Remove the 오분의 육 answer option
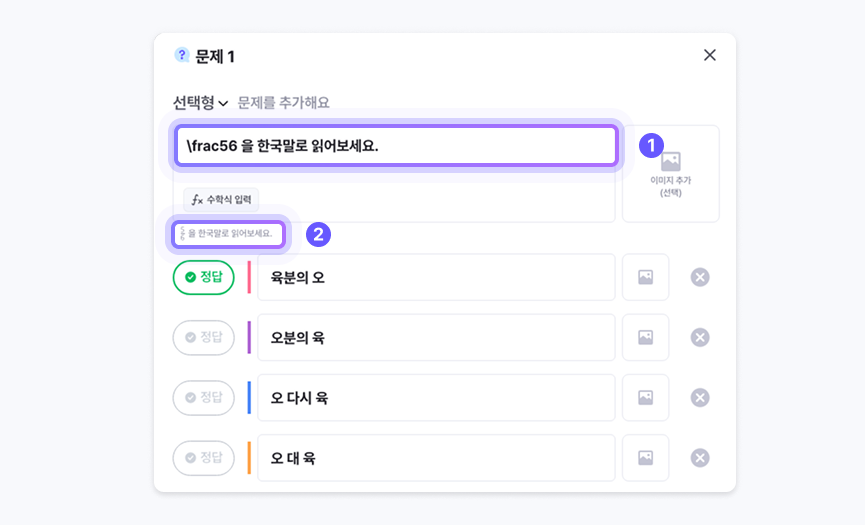865x525 pixels. (x=700, y=337)
